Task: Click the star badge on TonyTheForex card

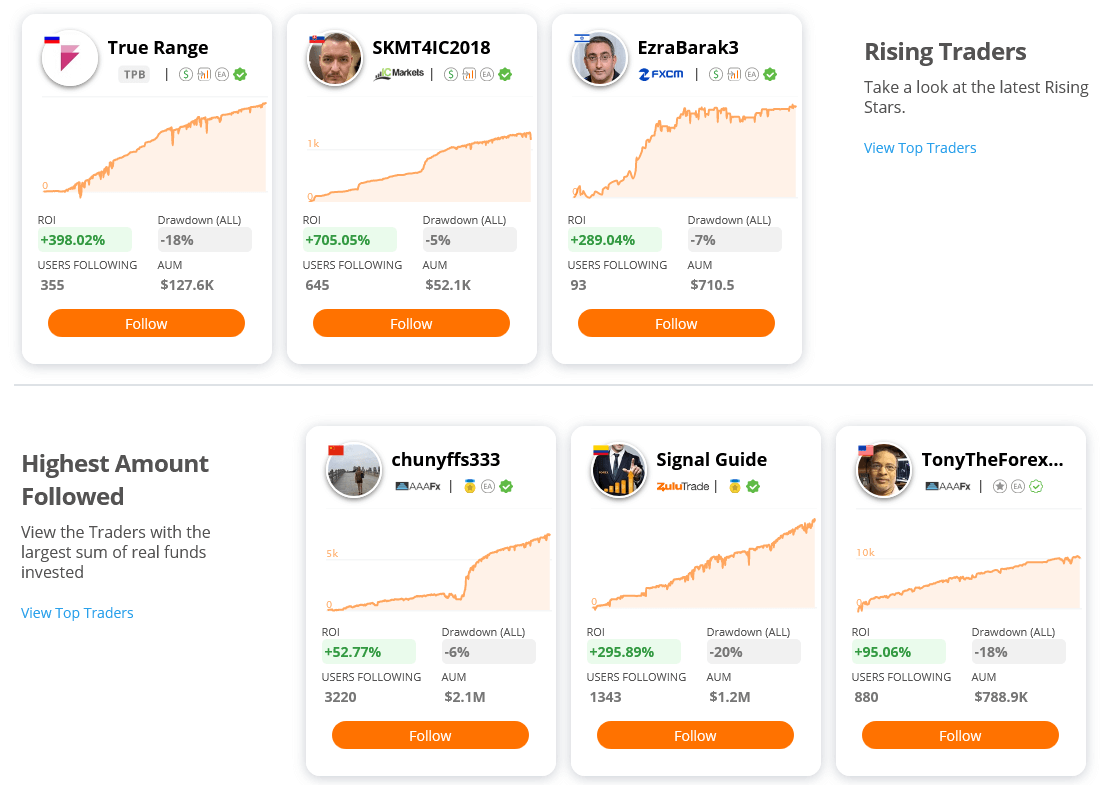Action: pyautogui.click(x=997, y=487)
